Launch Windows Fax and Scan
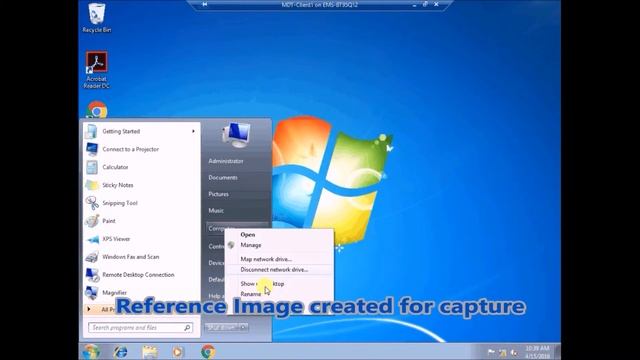 pyautogui.click(x=141, y=257)
